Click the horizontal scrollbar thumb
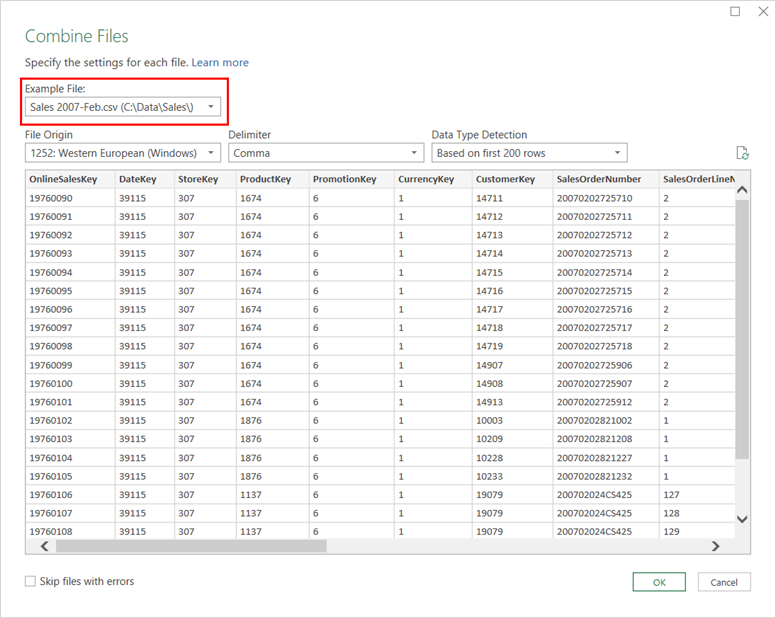Screen dimensions: 776x618 click(x=190, y=546)
